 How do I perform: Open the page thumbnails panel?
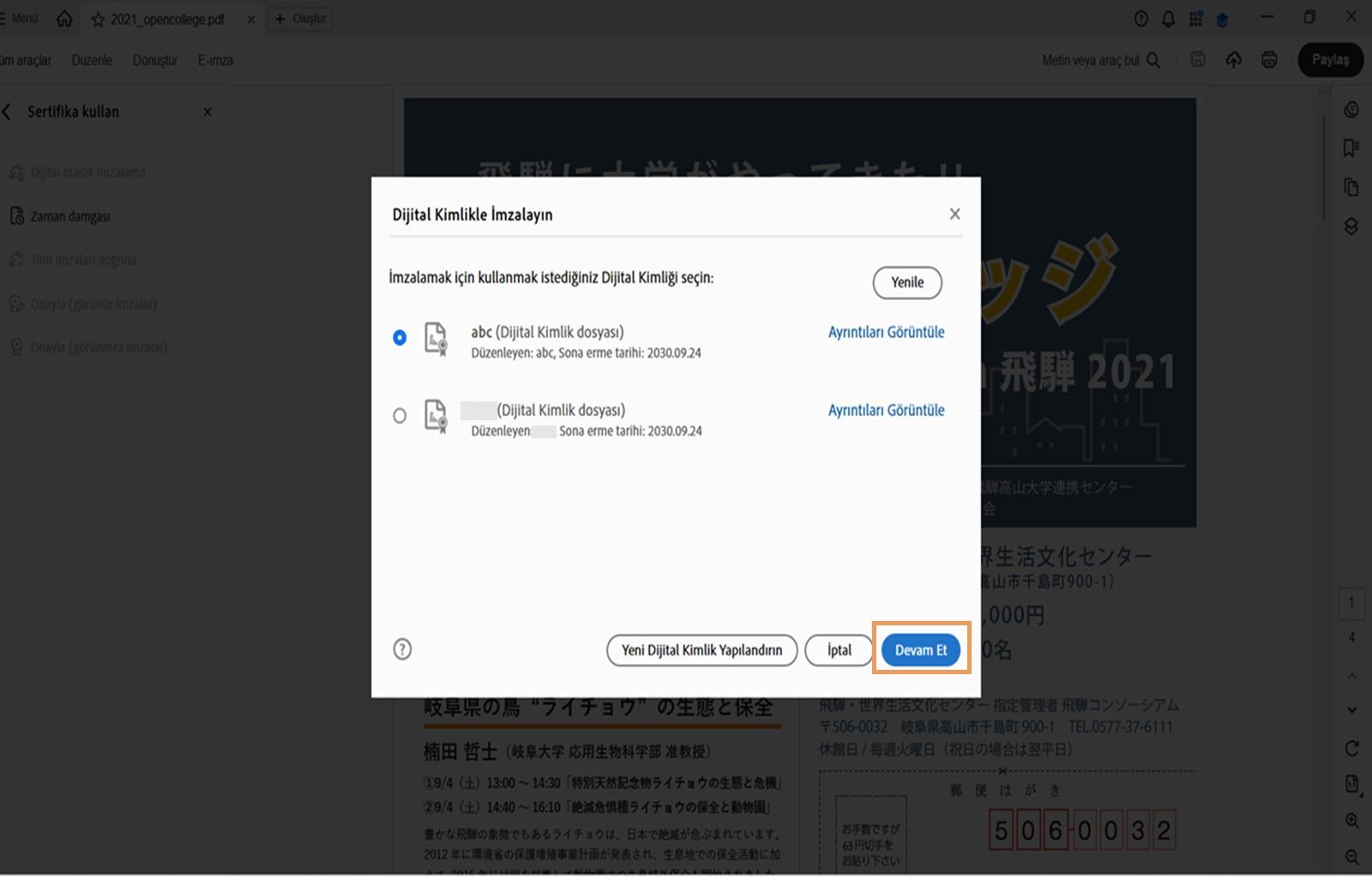point(1350,187)
